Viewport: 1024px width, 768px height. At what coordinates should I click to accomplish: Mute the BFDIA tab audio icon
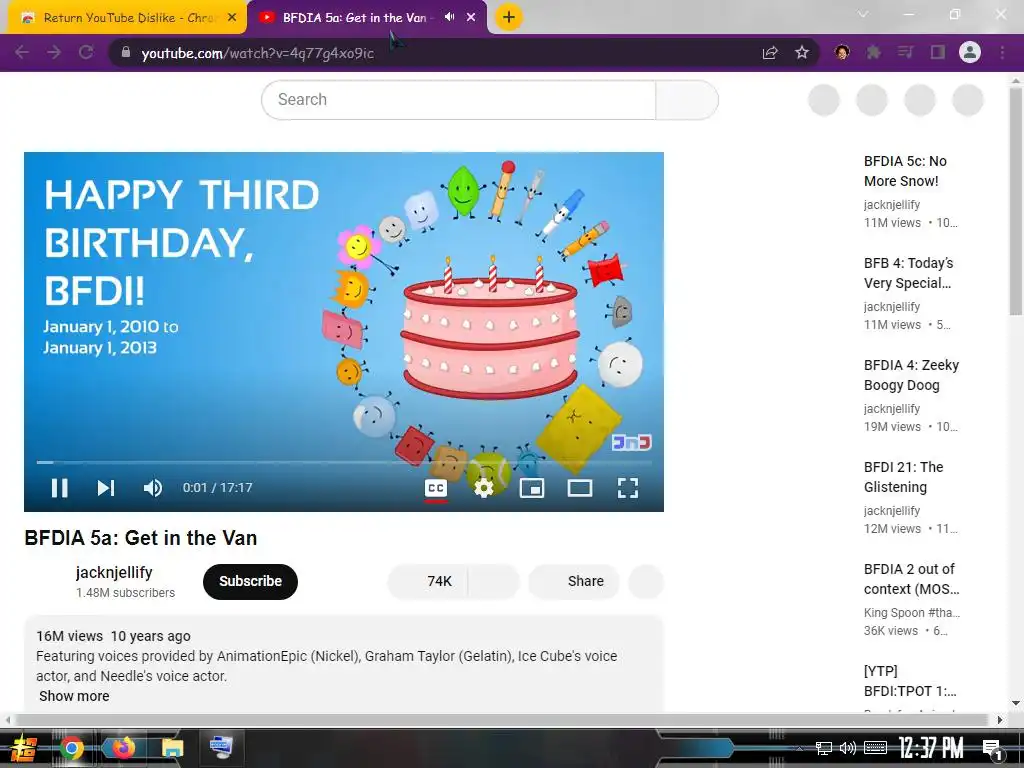449,17
